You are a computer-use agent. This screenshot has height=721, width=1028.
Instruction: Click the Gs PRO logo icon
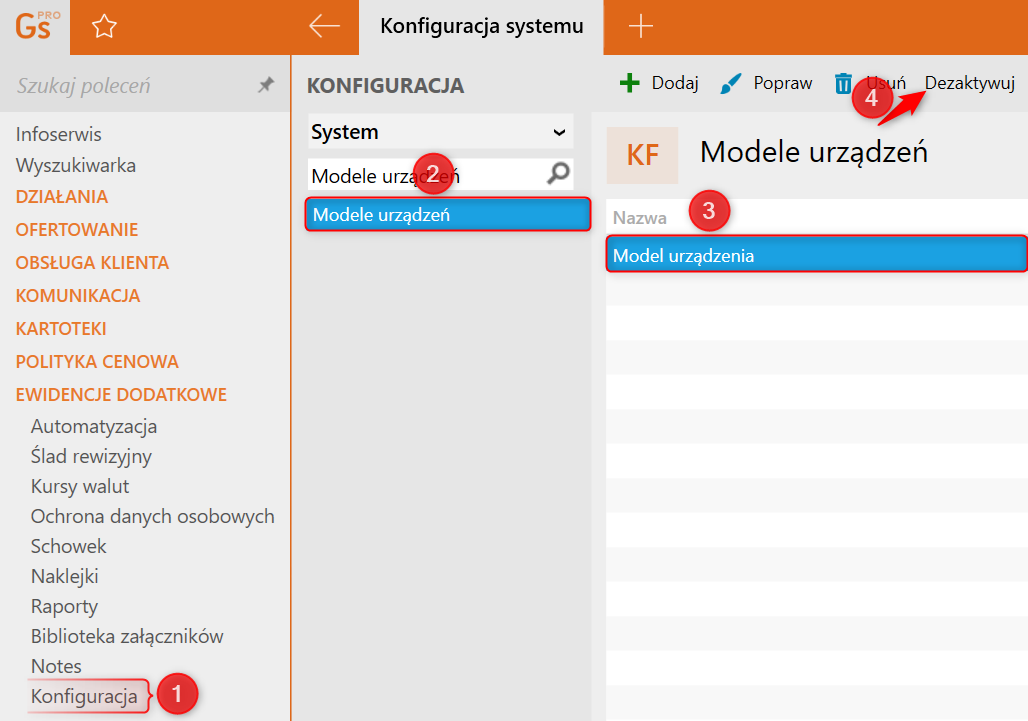pos(33,26)
